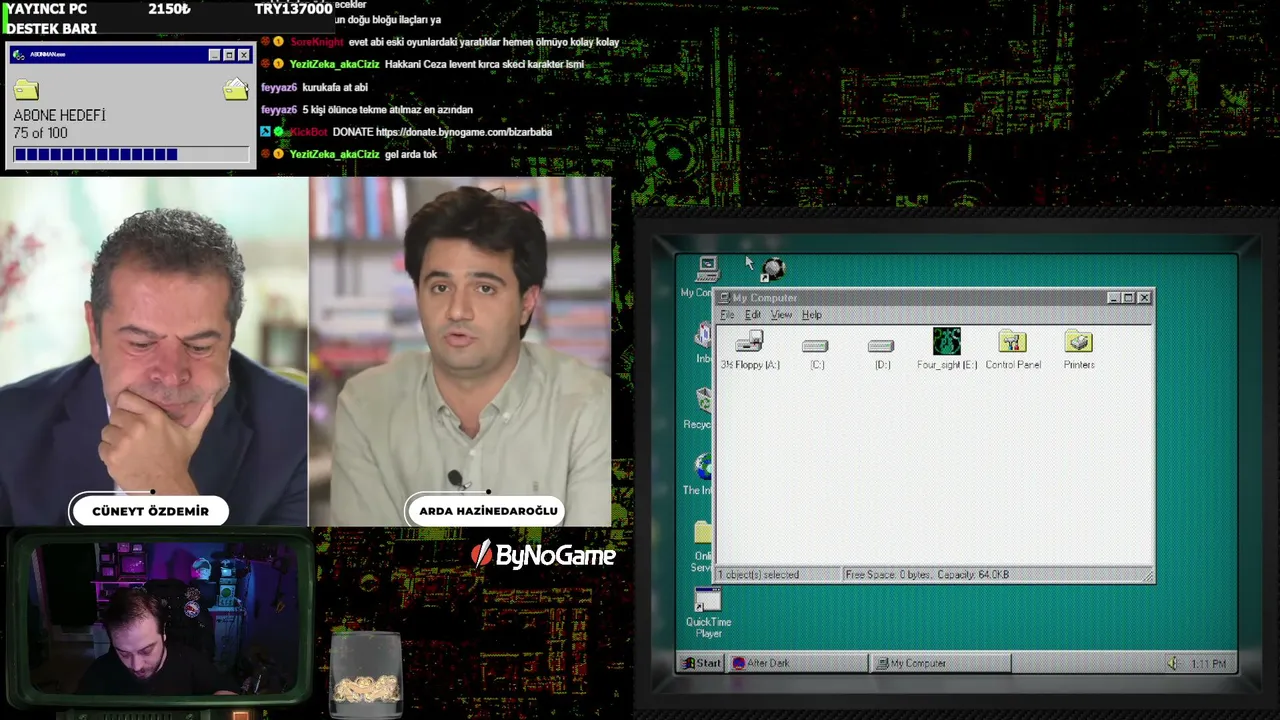Click the Start button
This screenshot has width=1280, height=720.
(x=701, y=663)
